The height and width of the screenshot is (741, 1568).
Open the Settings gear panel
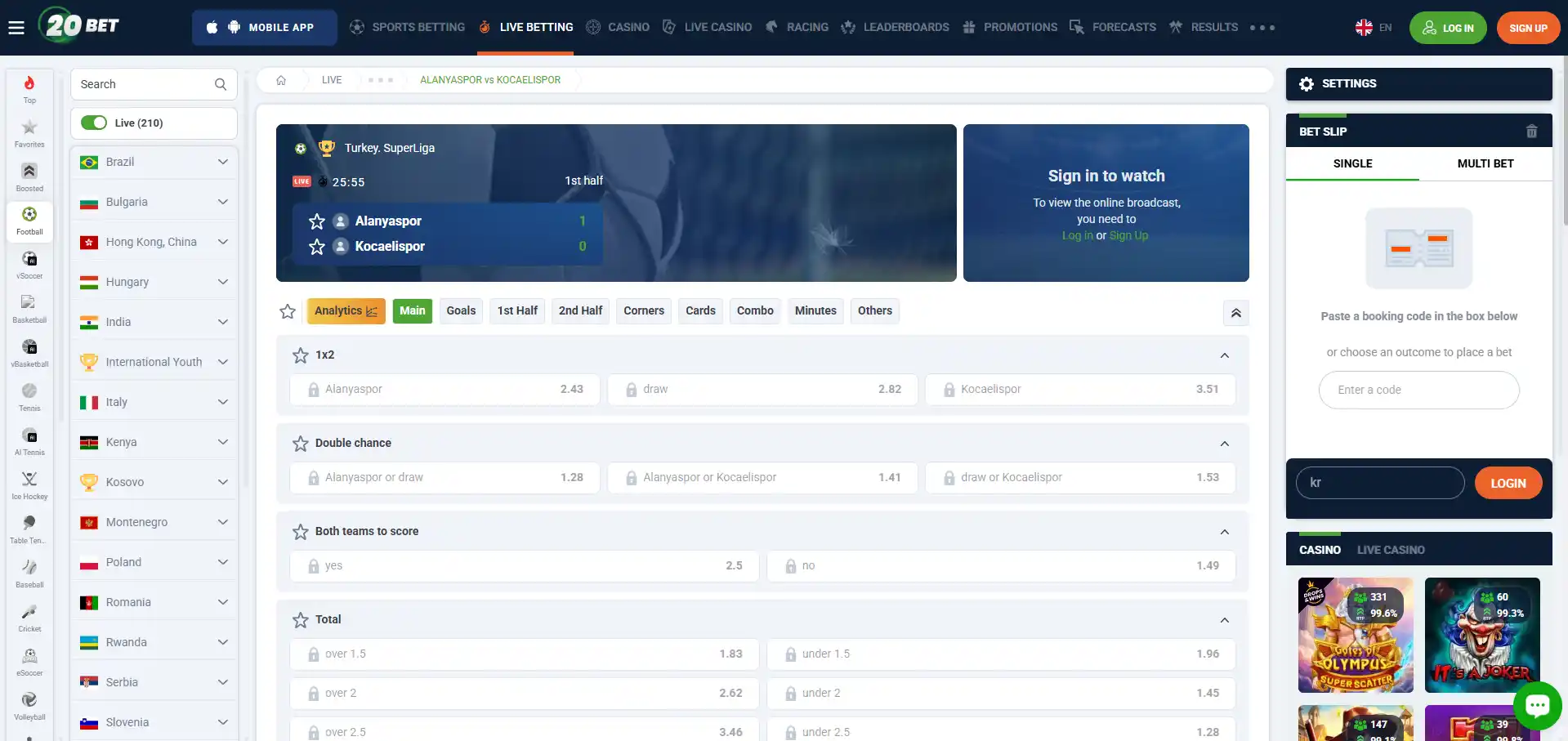[x=1419, y=84]
